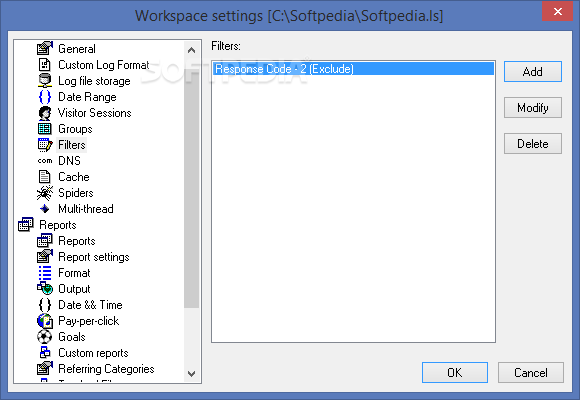The image size is (580, 400).
Task: Select Goals in the tree
Action: pyautogui.click(x=72, y=337)
